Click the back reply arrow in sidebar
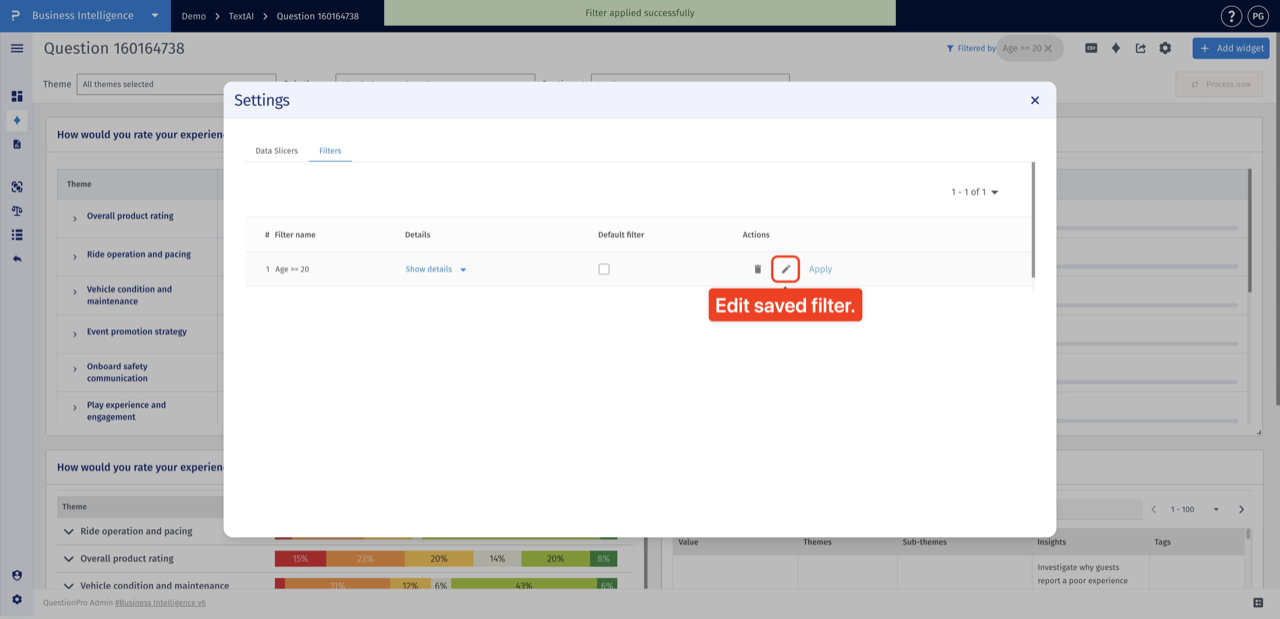Viewport: 1280px width, 619px height. (x=17, y=259)
